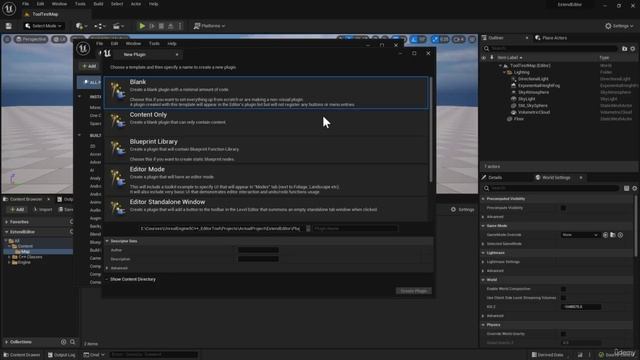The image size is (640, 360).
Task: Click the Favorites search icon in Content Browser
Action: [x=71, y=222]
